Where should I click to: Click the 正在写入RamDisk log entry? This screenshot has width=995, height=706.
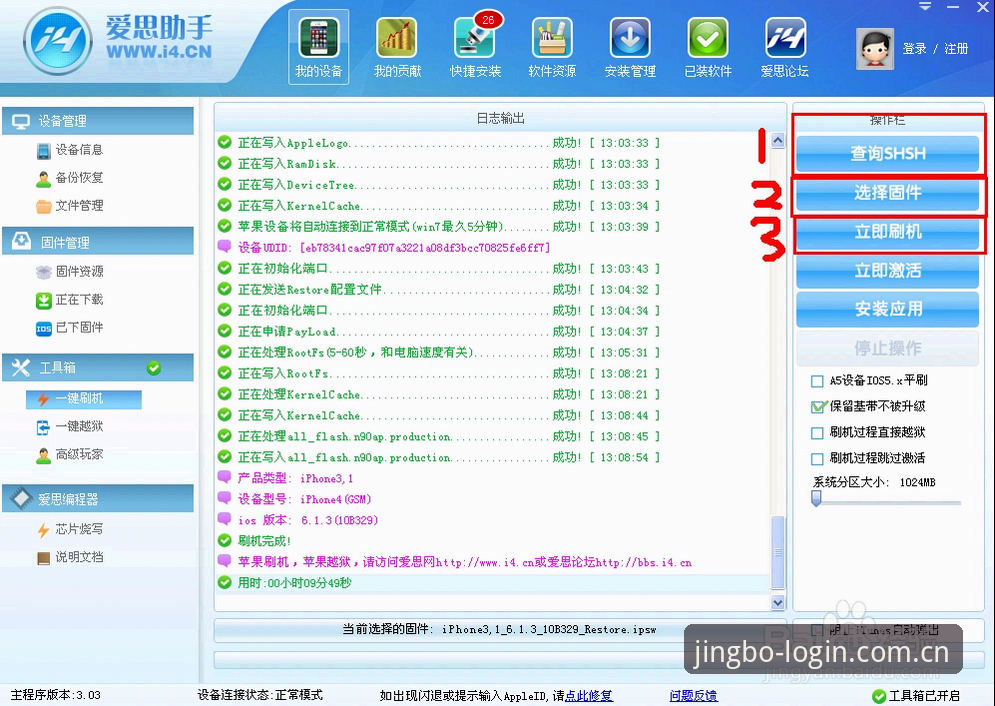coord(439,164)
